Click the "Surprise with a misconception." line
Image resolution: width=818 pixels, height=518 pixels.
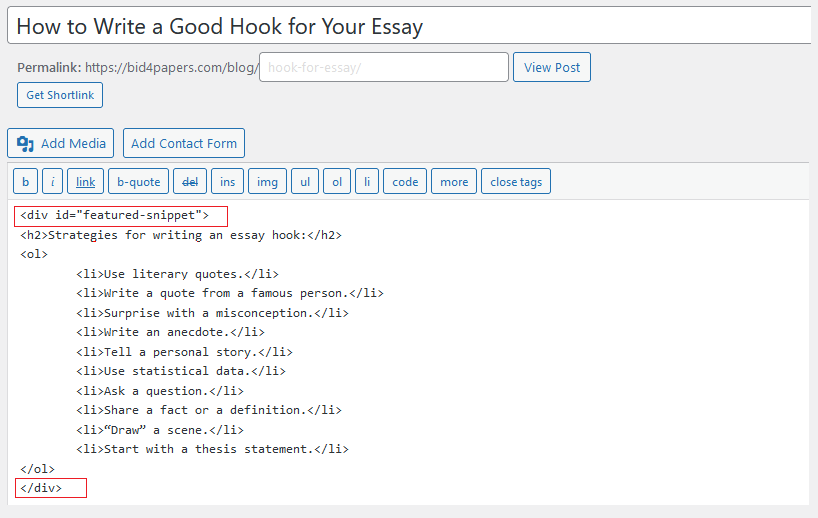[x=212, y=313]
